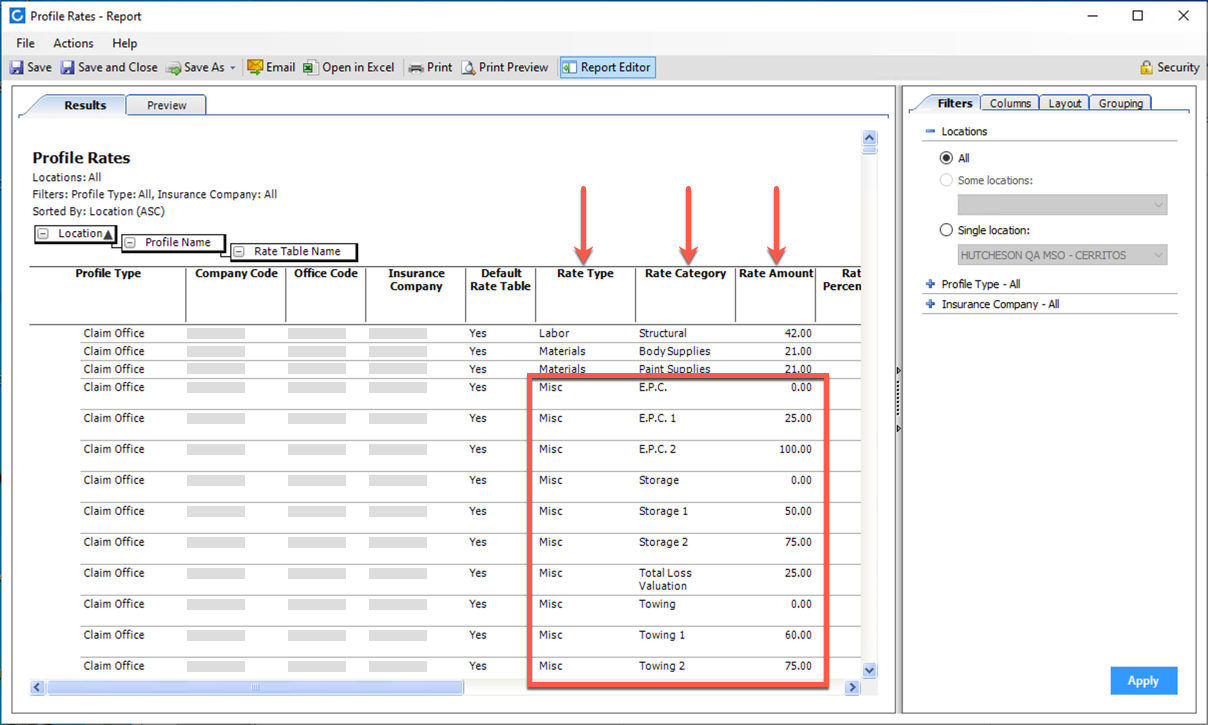Open the File menu
1208x725 pixels.
click(x=25, y=43)
